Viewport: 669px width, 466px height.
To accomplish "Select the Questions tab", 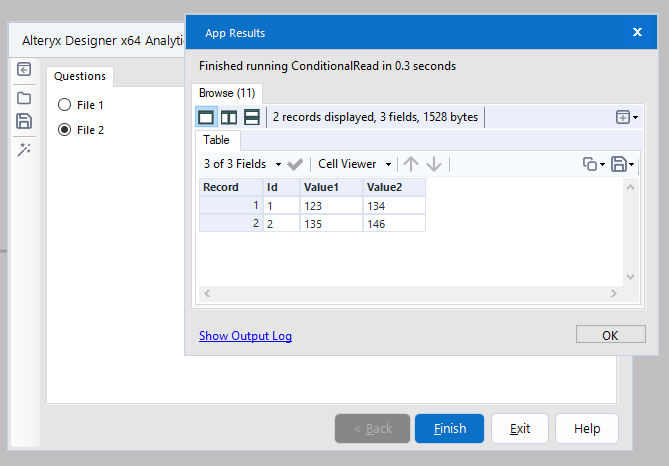I will click(x=80, y=76).
